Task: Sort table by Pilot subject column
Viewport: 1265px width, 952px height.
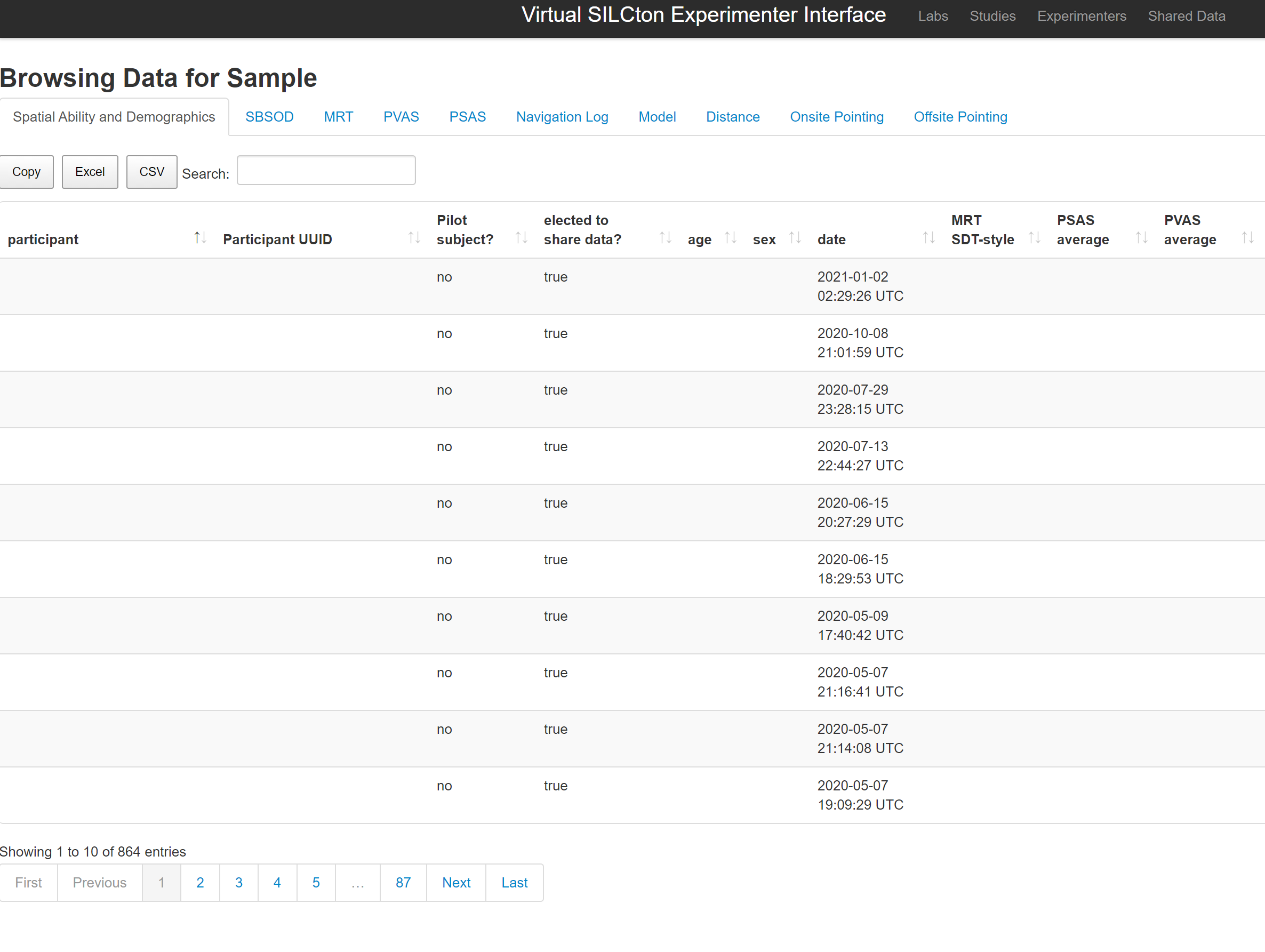Action: pyautogui.click(x=521, y=237)
